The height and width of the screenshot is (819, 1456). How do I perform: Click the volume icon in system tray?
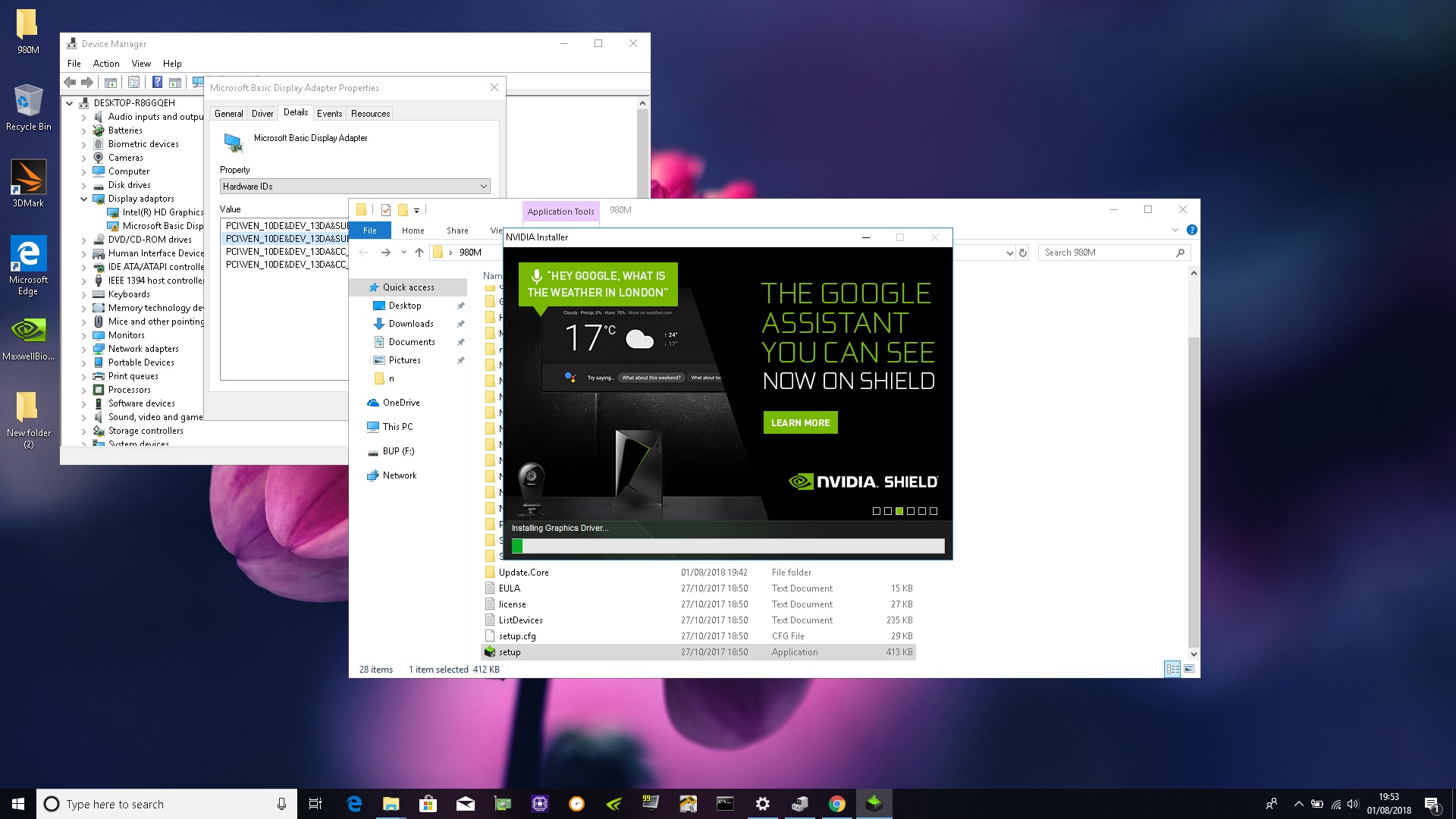pos(1353,804)
